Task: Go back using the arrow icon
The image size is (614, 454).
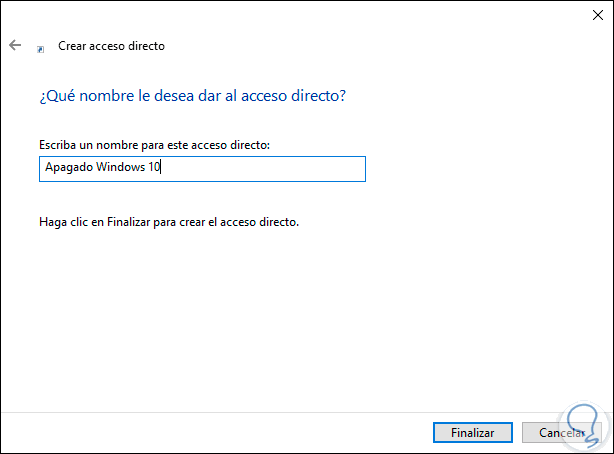Action: (15, 46)
